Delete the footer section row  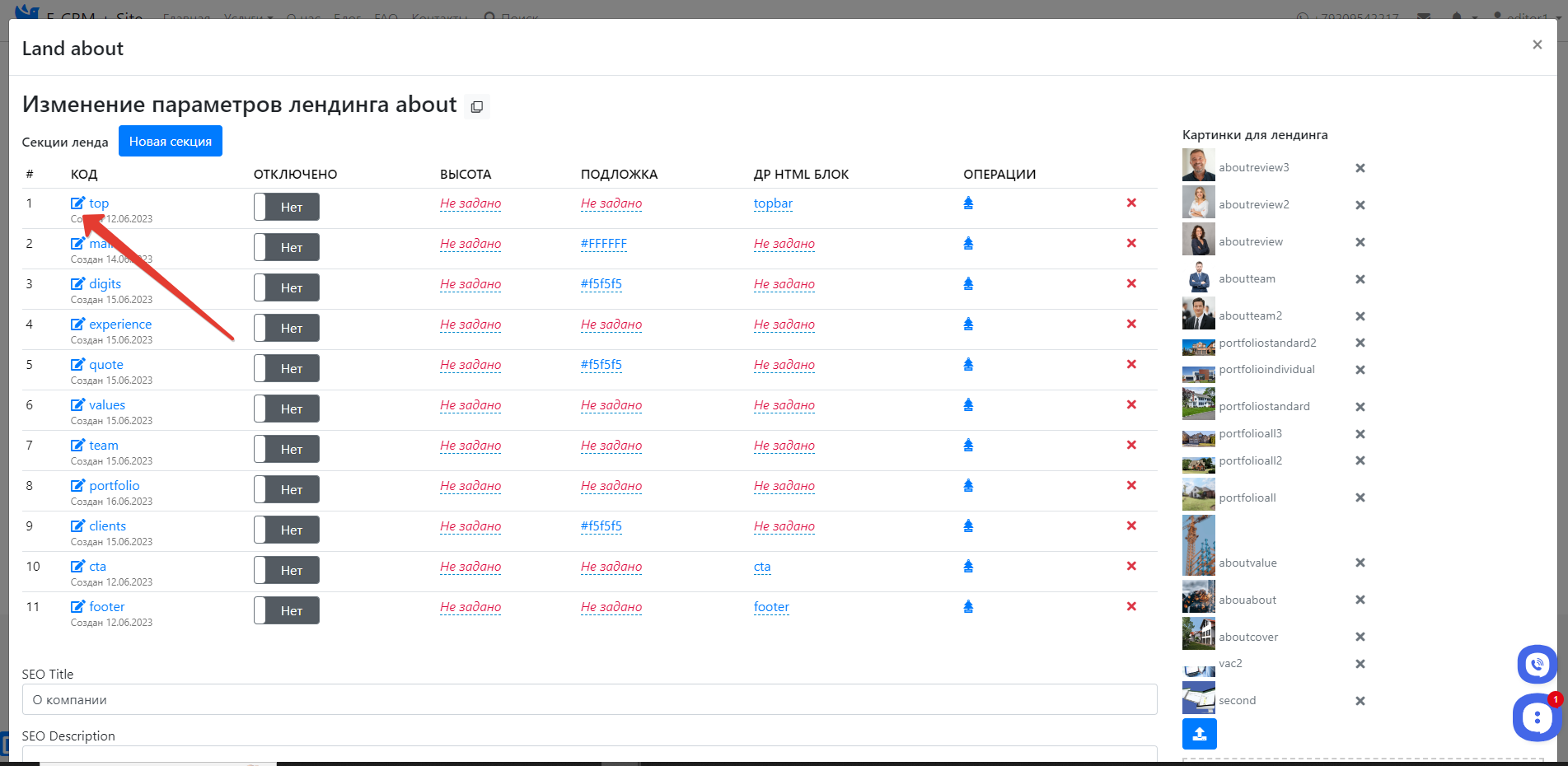[x=1131, y=606]
